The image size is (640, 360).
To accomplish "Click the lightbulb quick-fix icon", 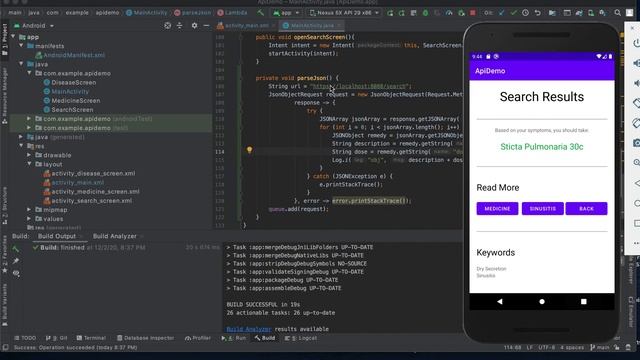I will 249,150.
